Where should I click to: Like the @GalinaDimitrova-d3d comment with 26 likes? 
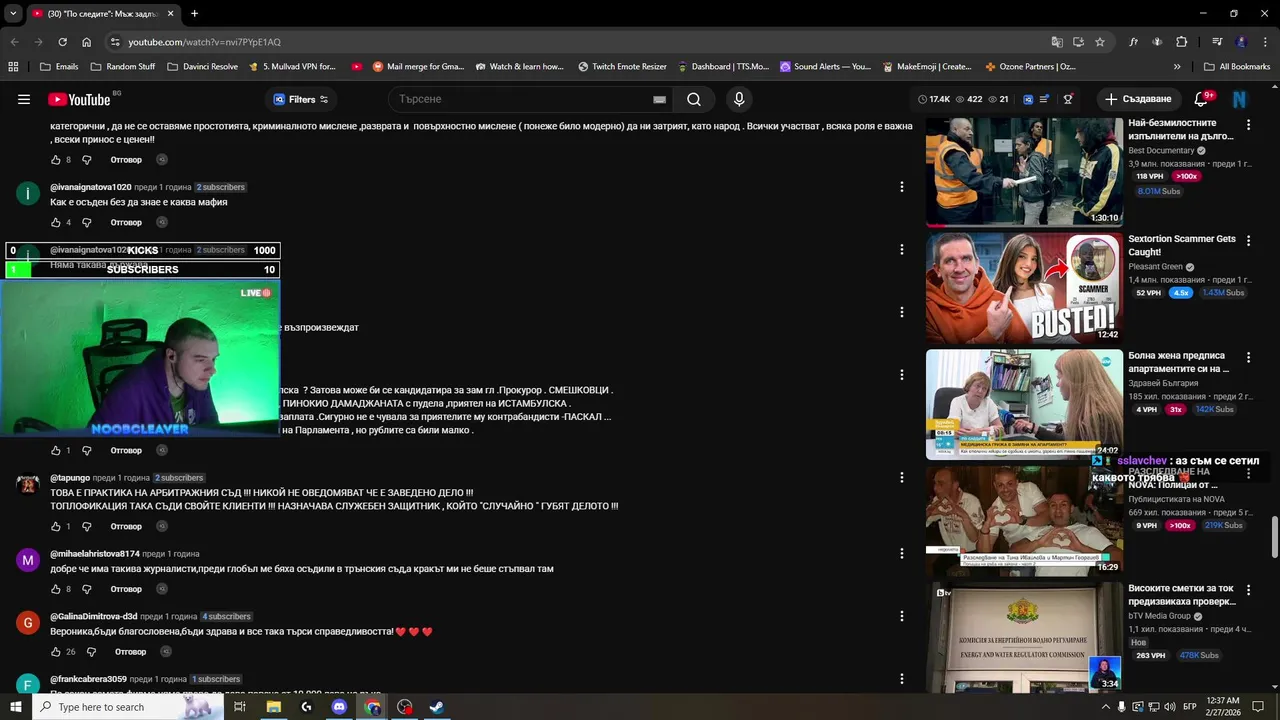pyautogui.click(x=56, y=652)
